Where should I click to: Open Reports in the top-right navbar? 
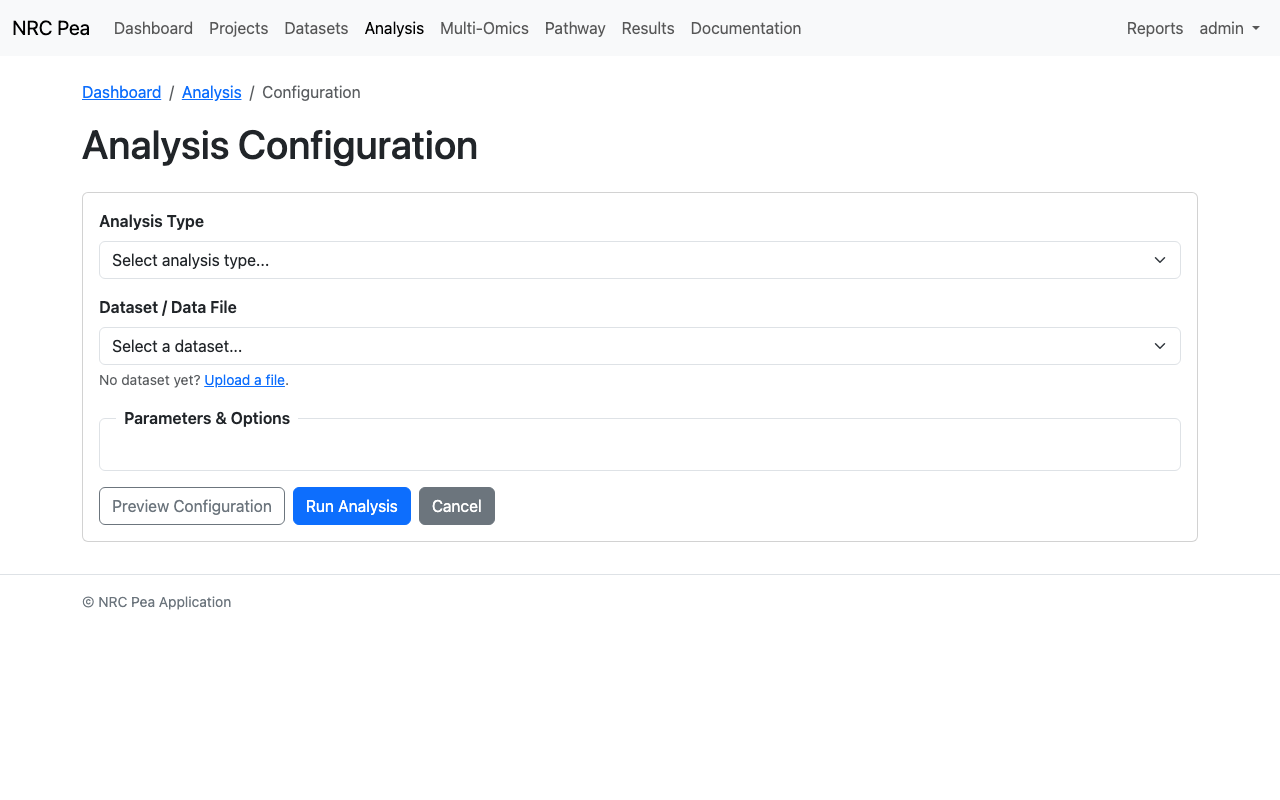point(1154,28)
